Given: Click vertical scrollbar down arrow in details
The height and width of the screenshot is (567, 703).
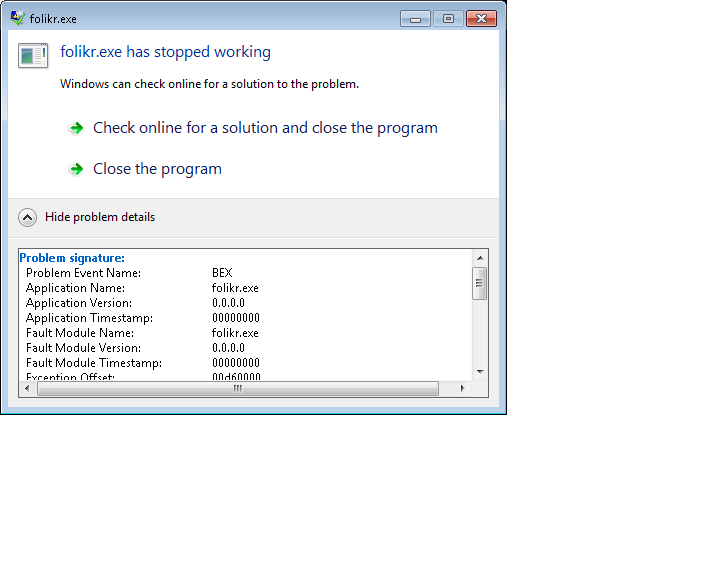Looking at the screenshot, I should 480,372.
